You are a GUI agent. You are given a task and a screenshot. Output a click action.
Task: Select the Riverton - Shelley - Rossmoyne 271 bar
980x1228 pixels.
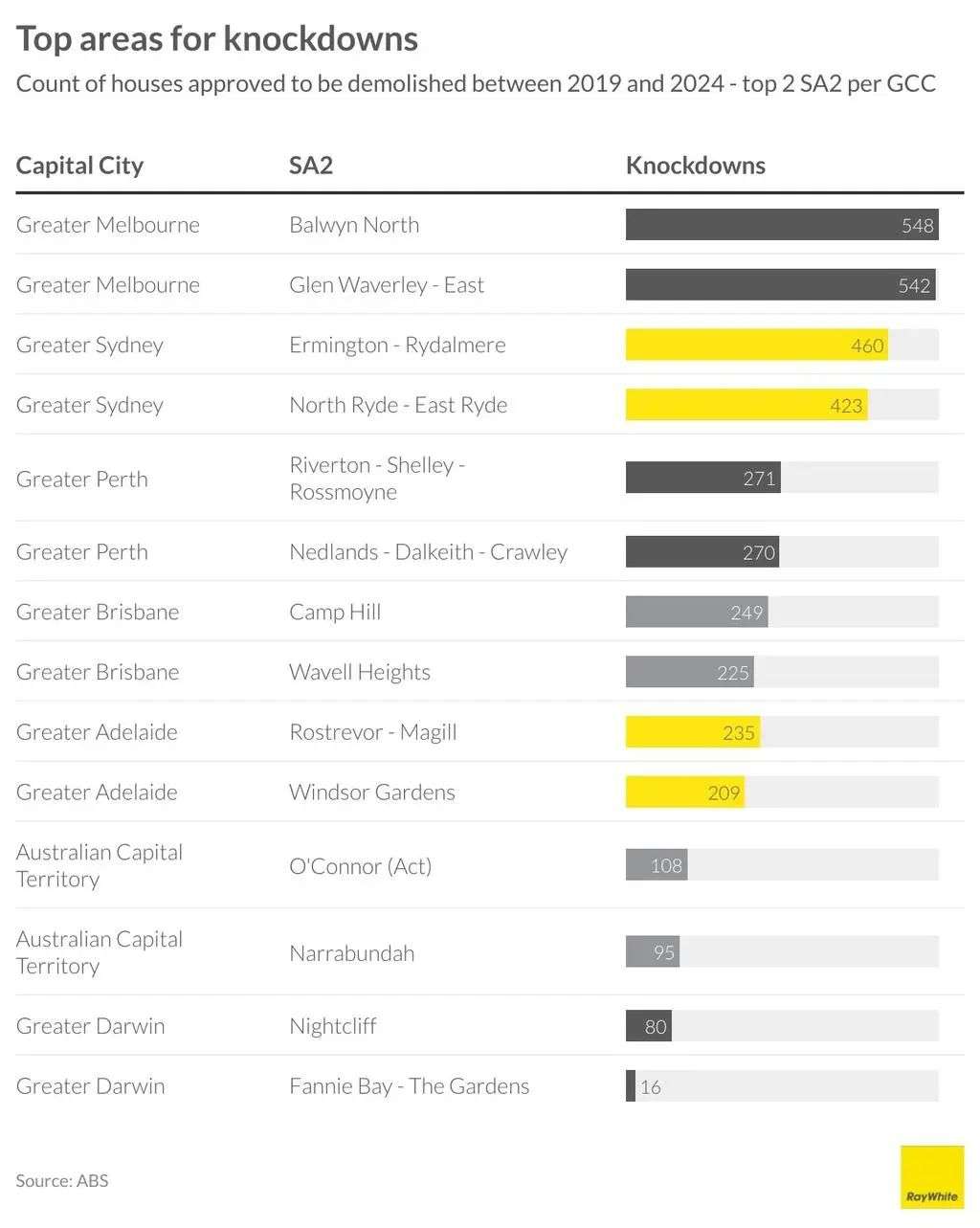click(703, 478)
